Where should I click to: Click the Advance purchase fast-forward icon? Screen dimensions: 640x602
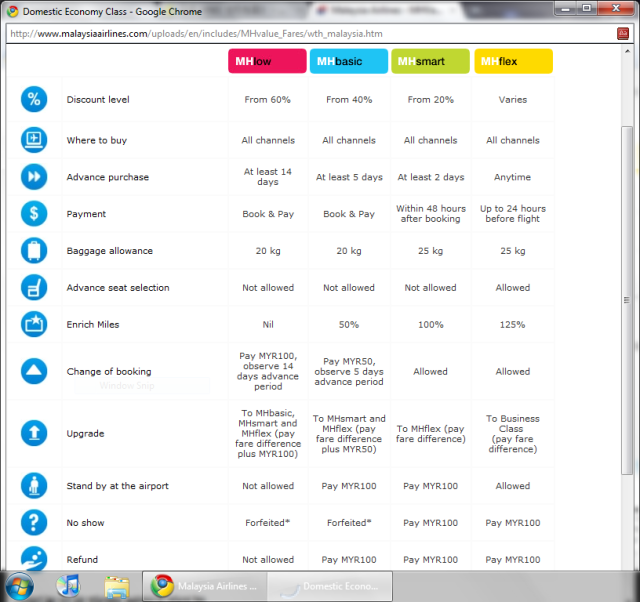point(34,177)
